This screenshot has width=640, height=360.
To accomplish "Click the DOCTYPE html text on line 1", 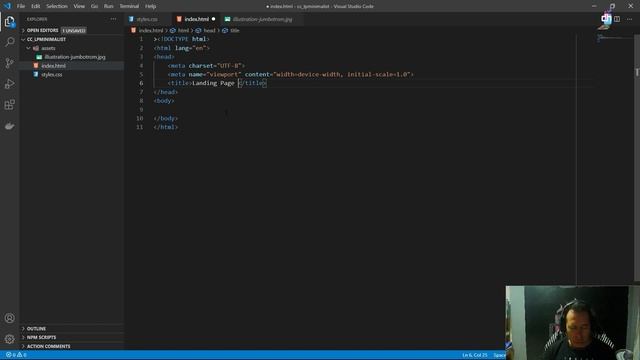I will coord(184,39).
